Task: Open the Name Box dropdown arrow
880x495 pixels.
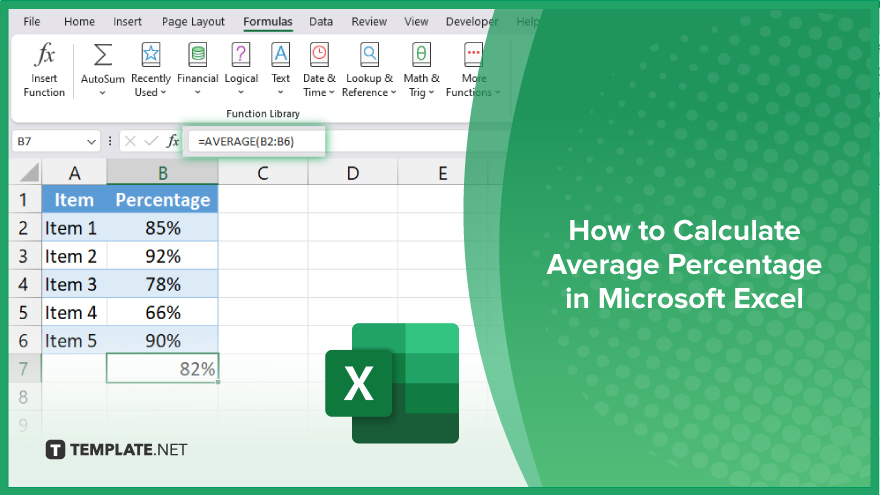Action: coord(91,142)
